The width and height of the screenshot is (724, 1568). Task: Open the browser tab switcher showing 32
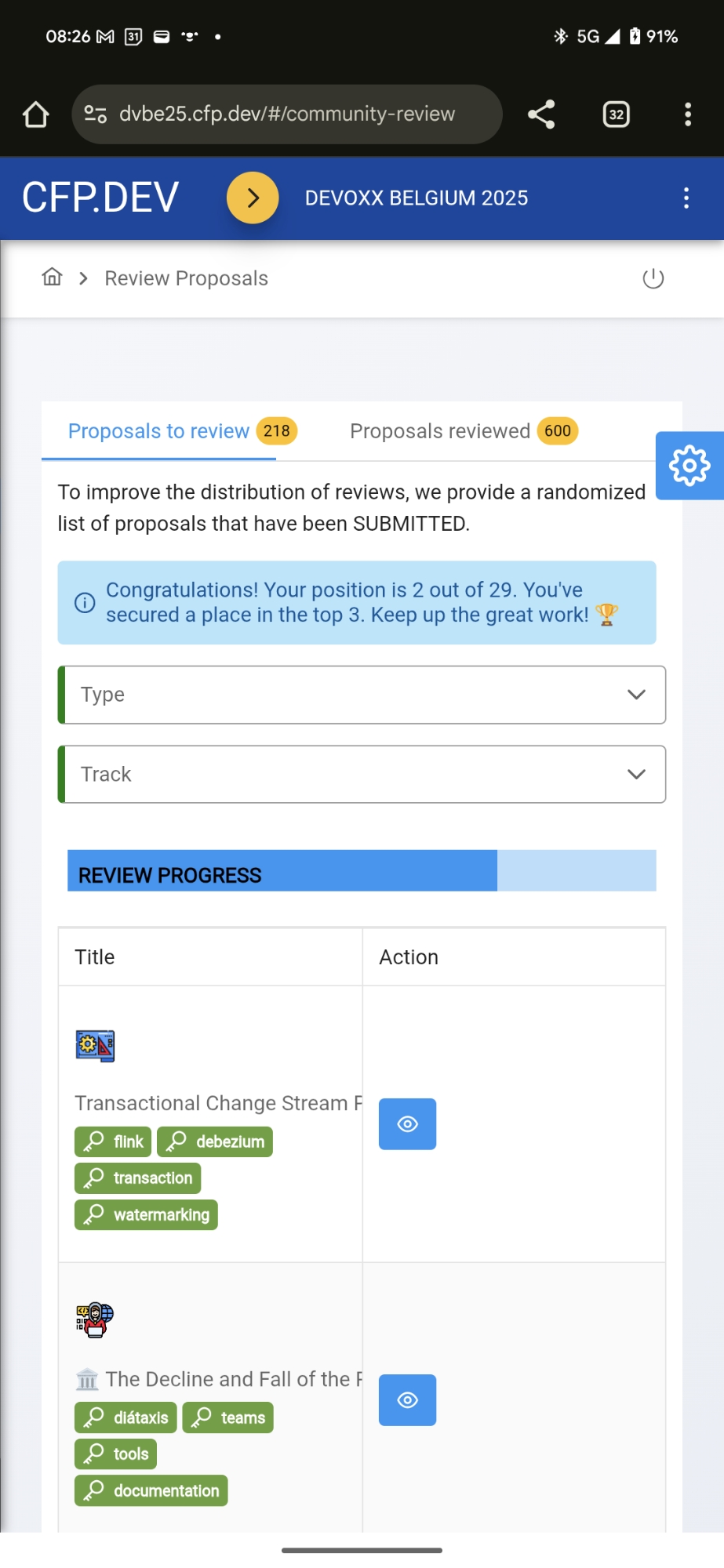[x=617, y=114]
